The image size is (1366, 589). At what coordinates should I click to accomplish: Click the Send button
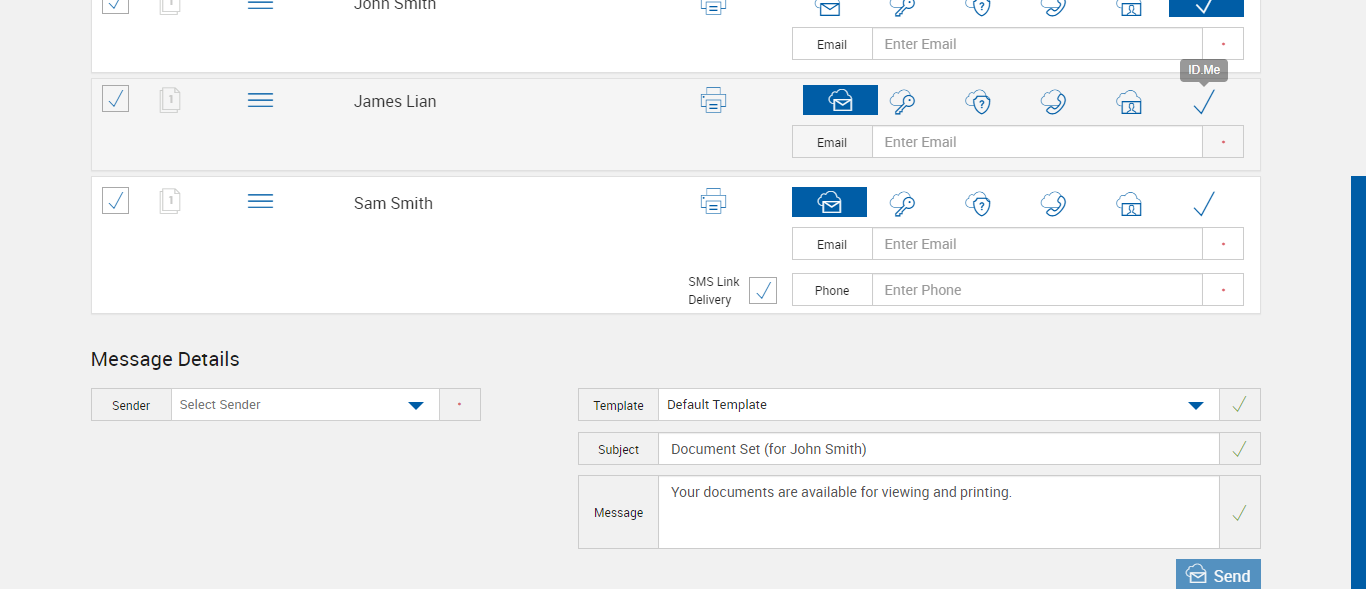point(1218,575)
